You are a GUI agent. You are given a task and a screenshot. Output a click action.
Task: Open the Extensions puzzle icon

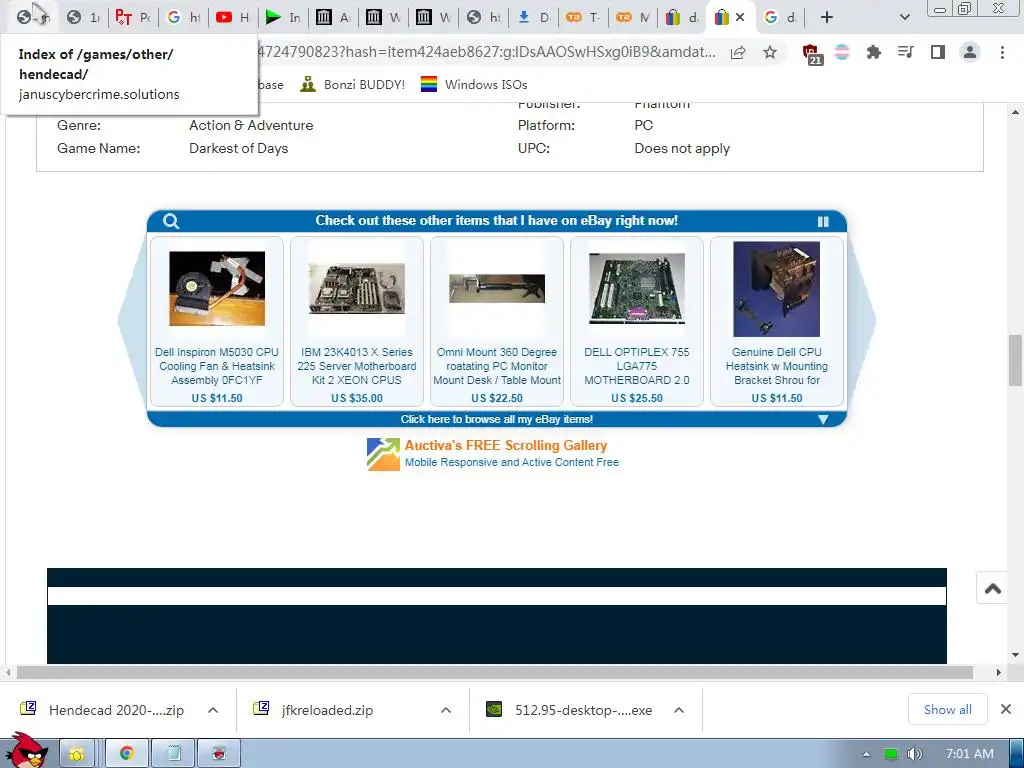click(x=874, y=52)
